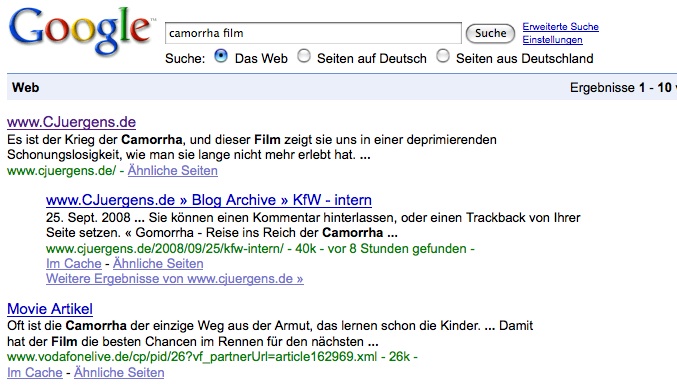Image resolution: width=677 pixels, height=391 pixels.
Task: Click the Web tab label
Action: point(25,88)
